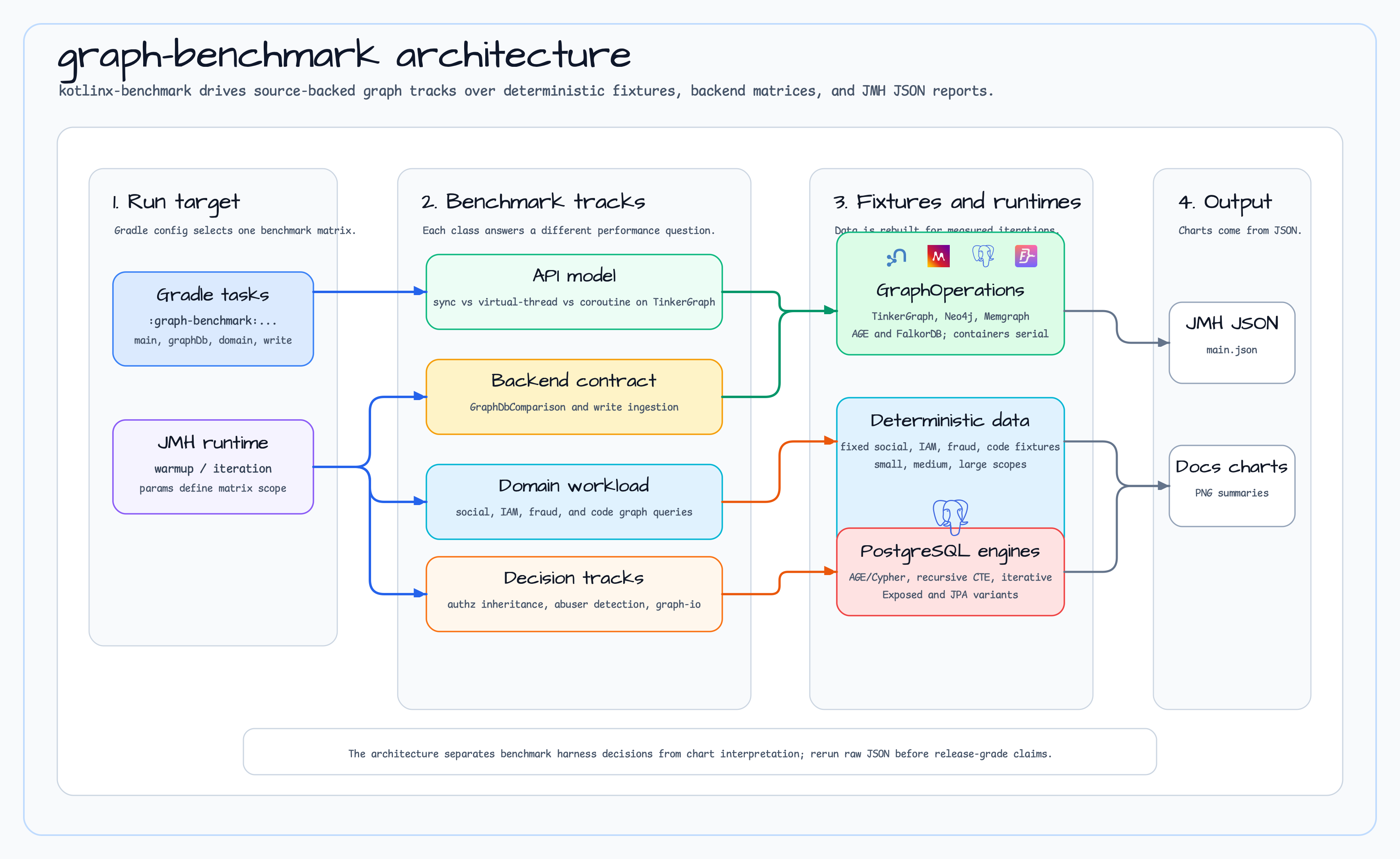
Task: Select the 'GraphOperations' card title
Action: (x=950, y=290)
